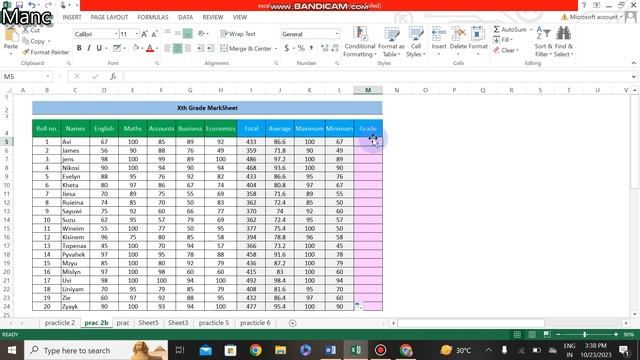Screen dimensions: 640x360
Task: Increase decimal places
Action: click(324, 48)
